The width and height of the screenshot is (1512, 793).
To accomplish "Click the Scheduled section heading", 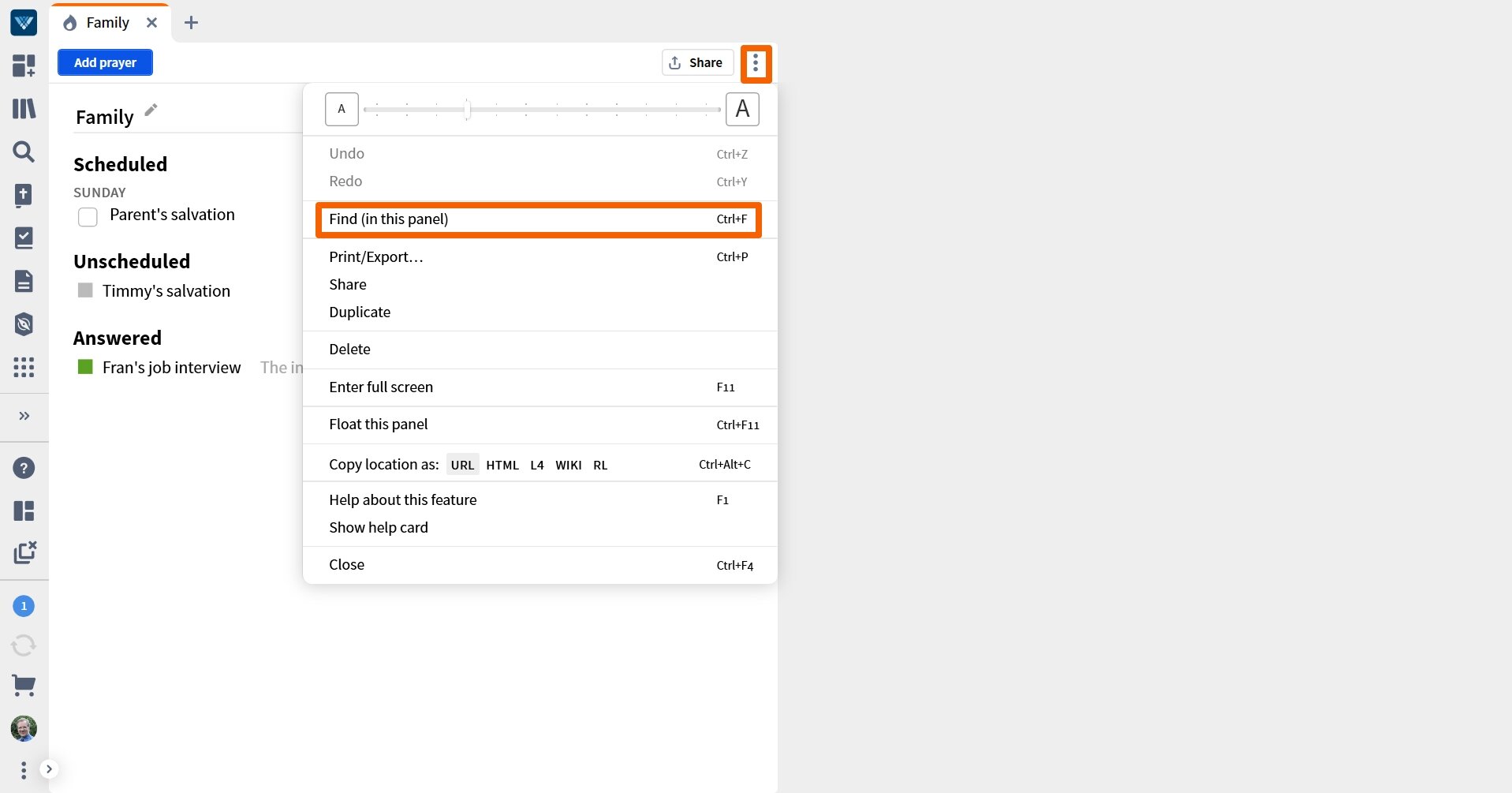I will click(120, 164).
